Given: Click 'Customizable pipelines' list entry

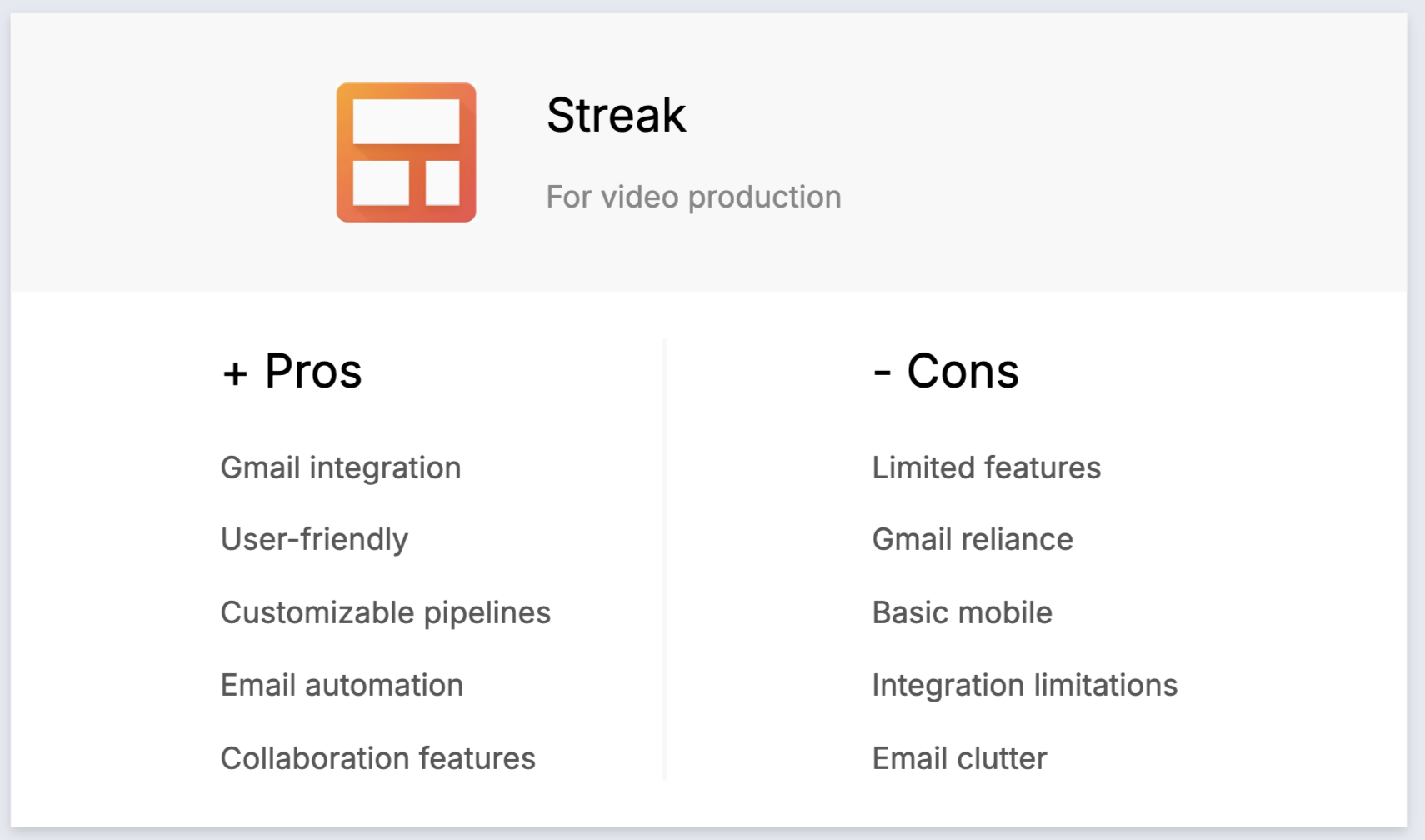Looking at the screenshot, I should tap(386, 613).
